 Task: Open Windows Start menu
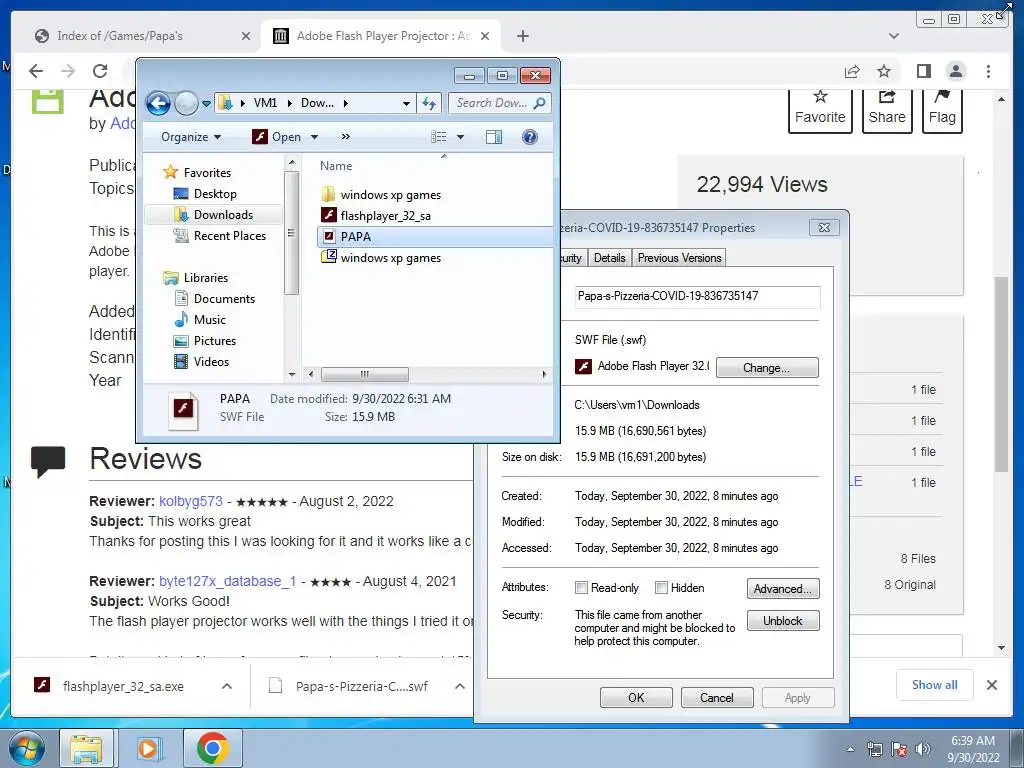[25, 748]
